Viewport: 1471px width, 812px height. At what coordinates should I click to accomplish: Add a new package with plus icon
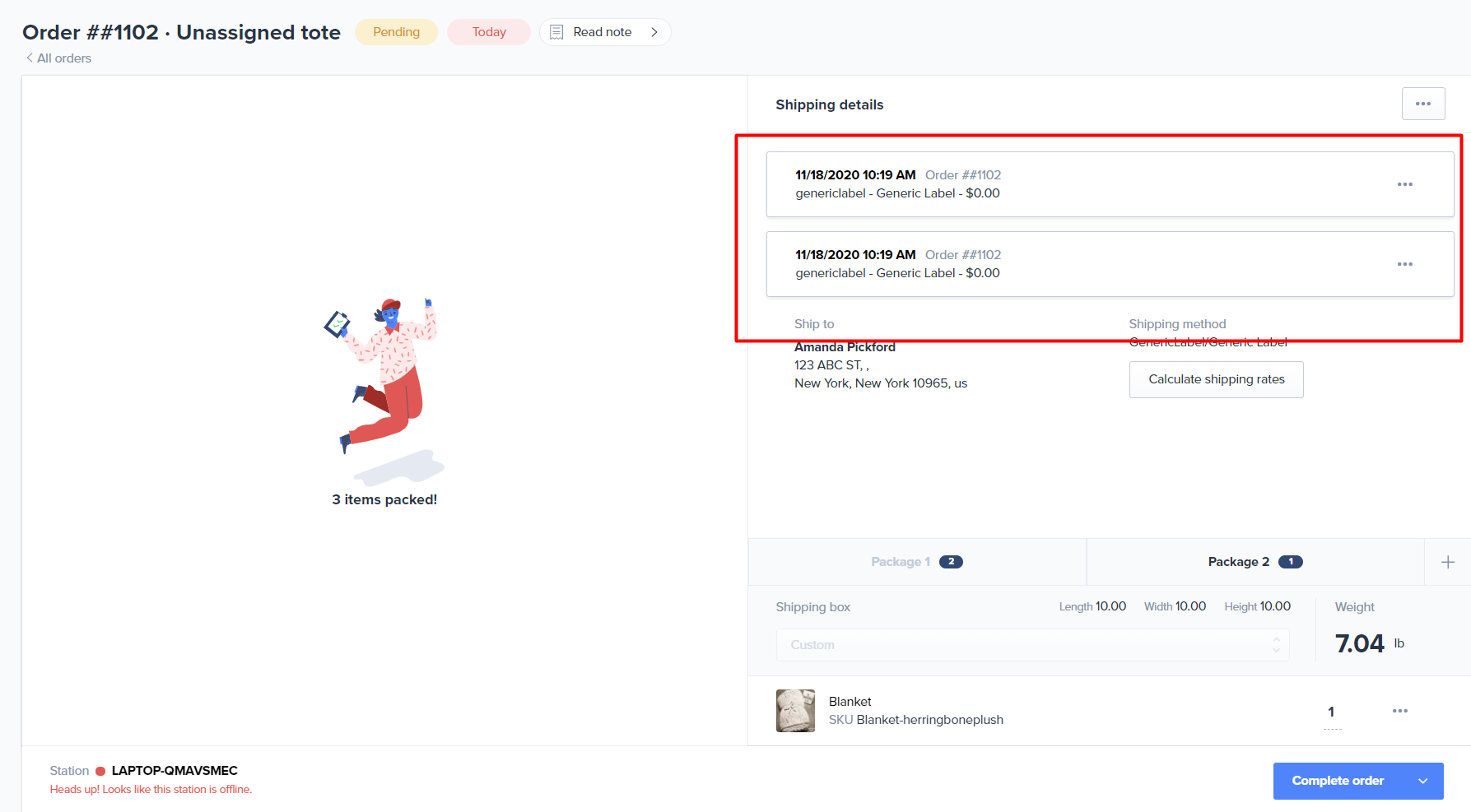[1447, 562]
